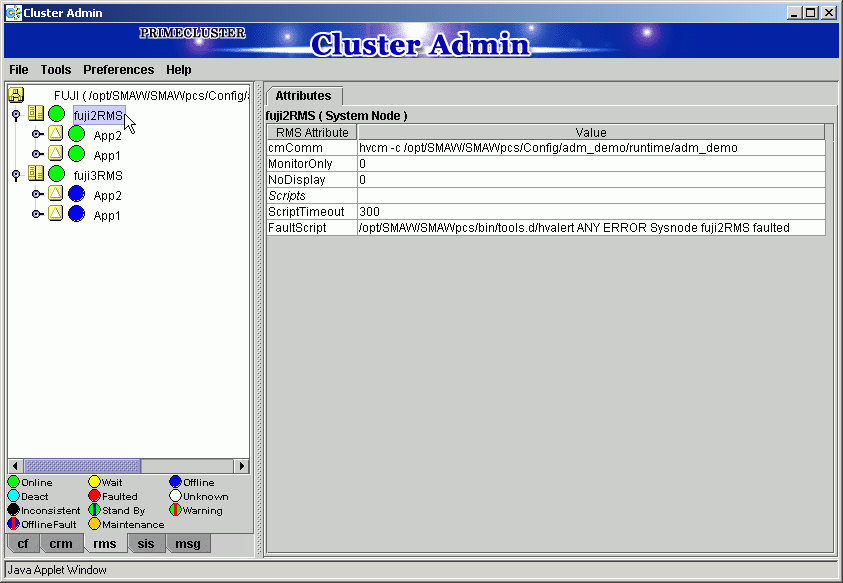The width and height of the screenshot is (843, 583).
Task: Open the Preferences menu
Action: coord(119,70)
